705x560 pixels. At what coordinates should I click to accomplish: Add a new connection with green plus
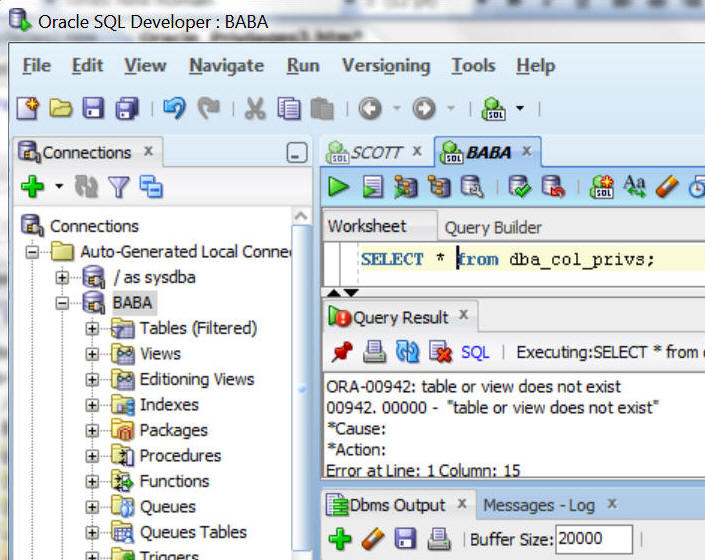coord(32,187)
